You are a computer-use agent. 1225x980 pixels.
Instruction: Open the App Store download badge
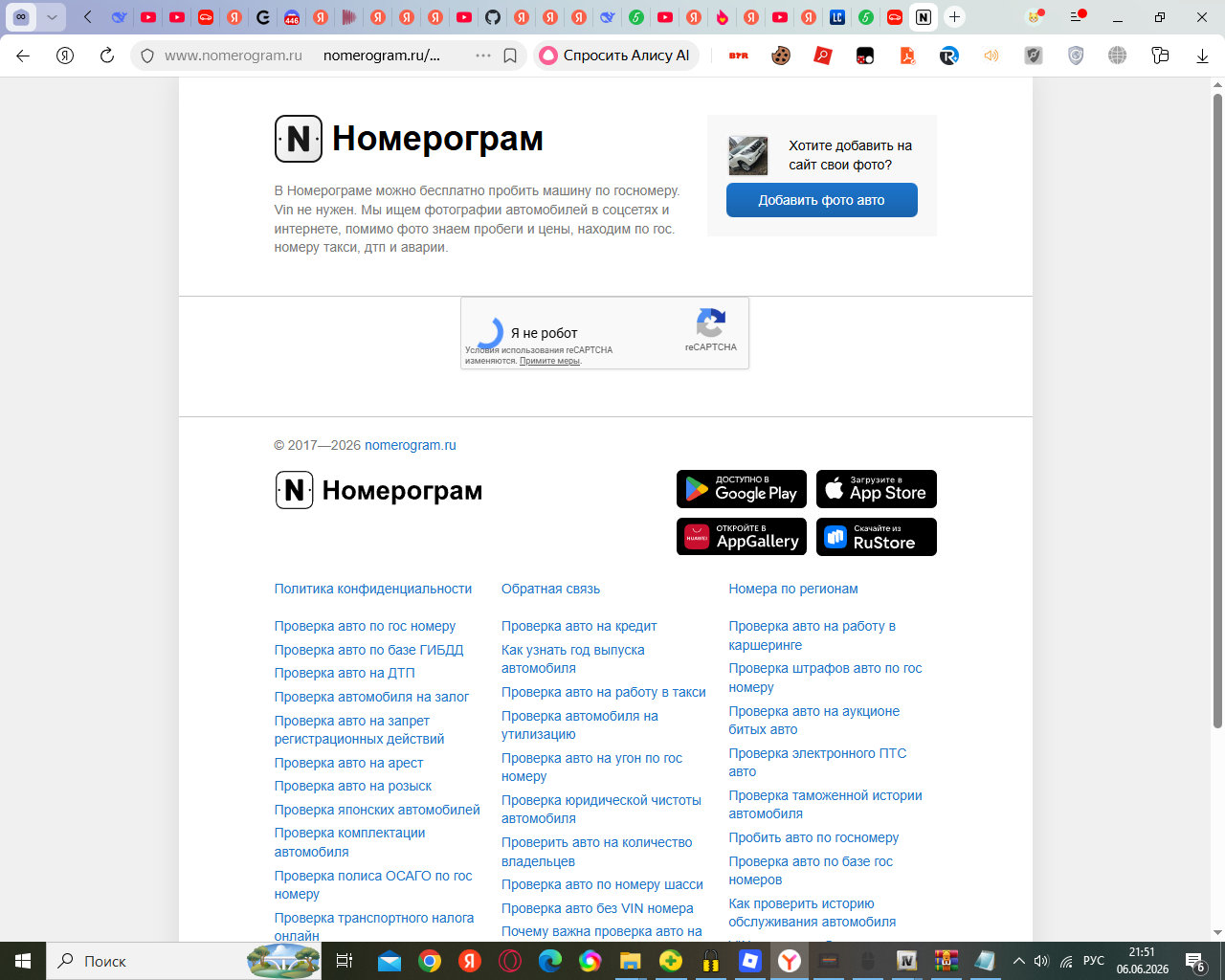coord(877,489)
